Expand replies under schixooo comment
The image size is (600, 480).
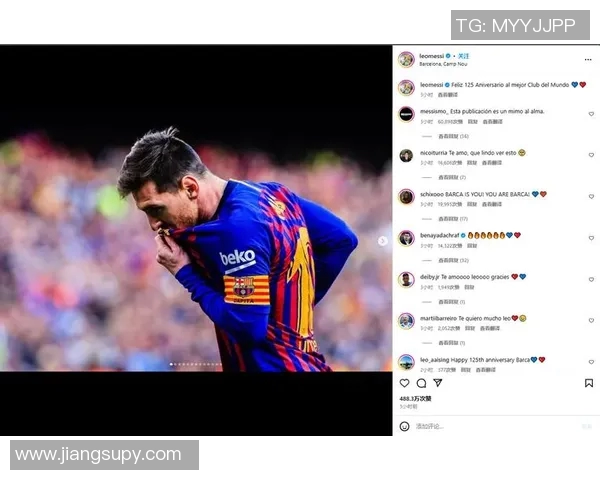[x=453, y=219]
